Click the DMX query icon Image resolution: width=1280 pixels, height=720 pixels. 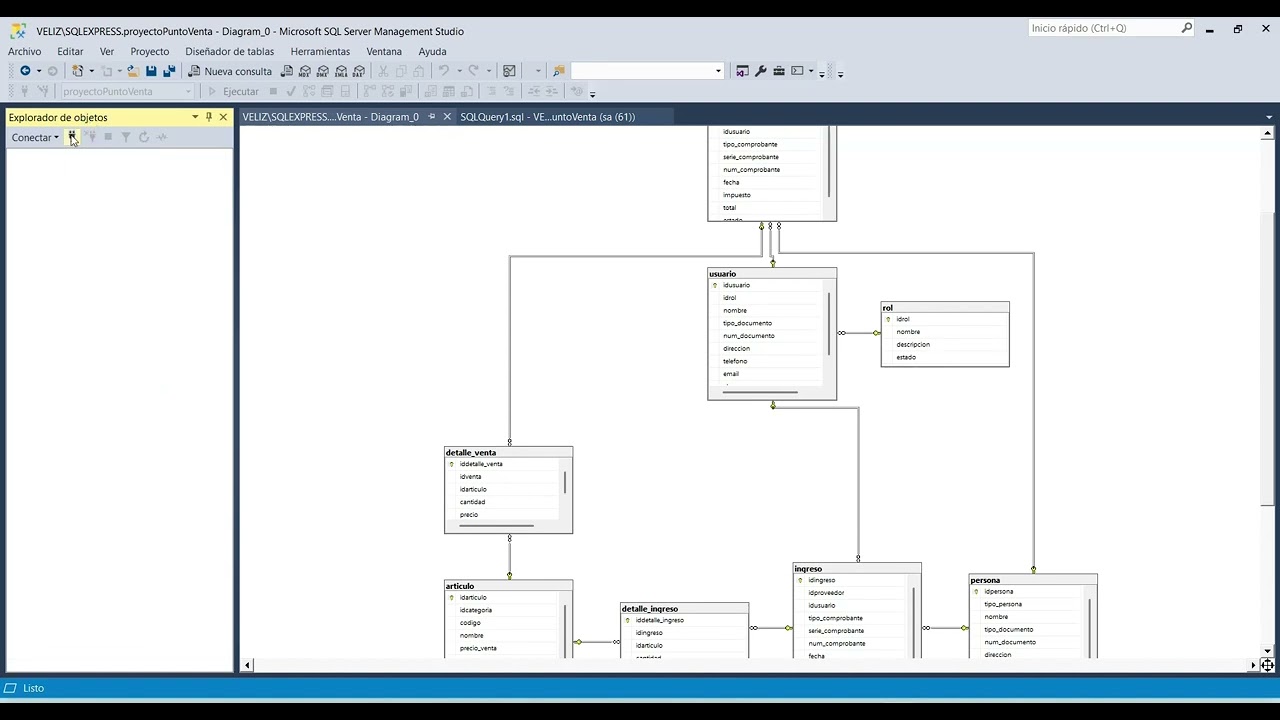[x=323, y=71]
